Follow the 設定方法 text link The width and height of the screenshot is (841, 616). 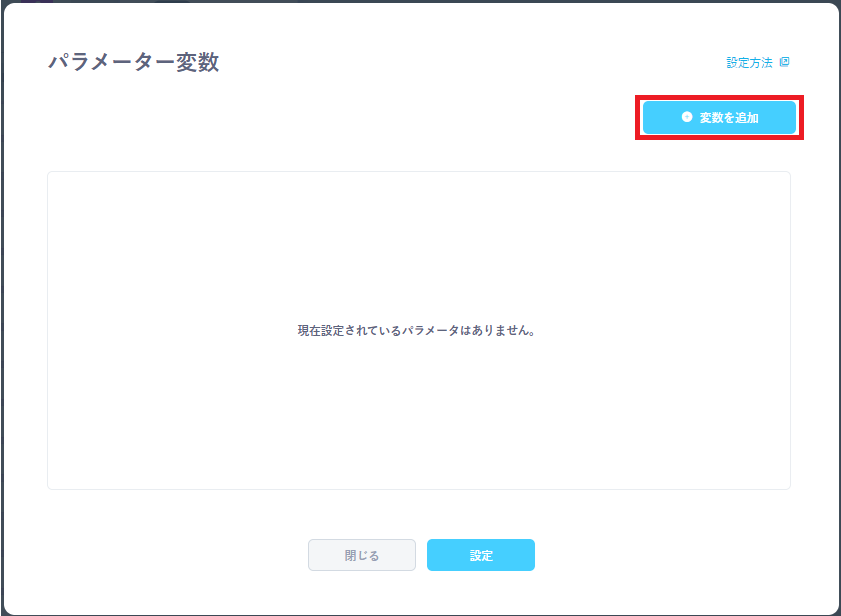[749, 62]
